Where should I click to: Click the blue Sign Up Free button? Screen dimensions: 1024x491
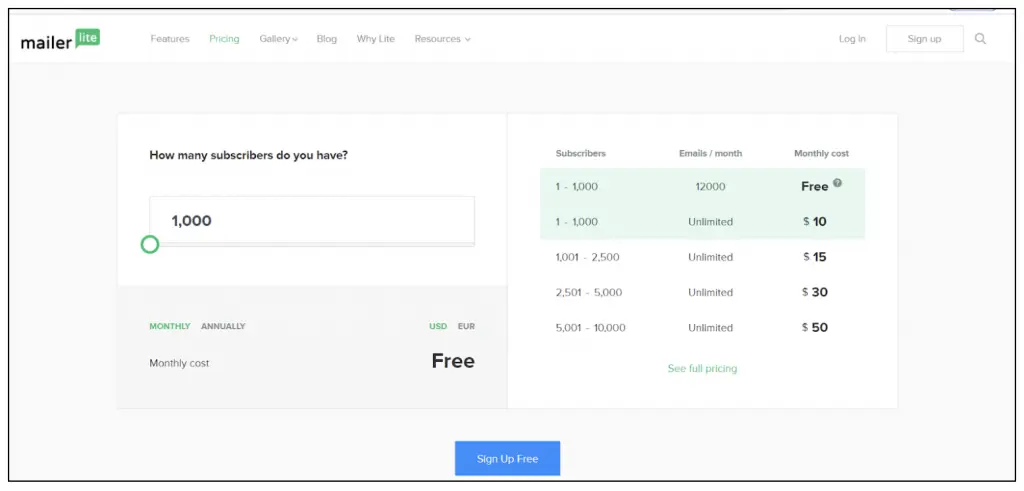coord(507,458)
